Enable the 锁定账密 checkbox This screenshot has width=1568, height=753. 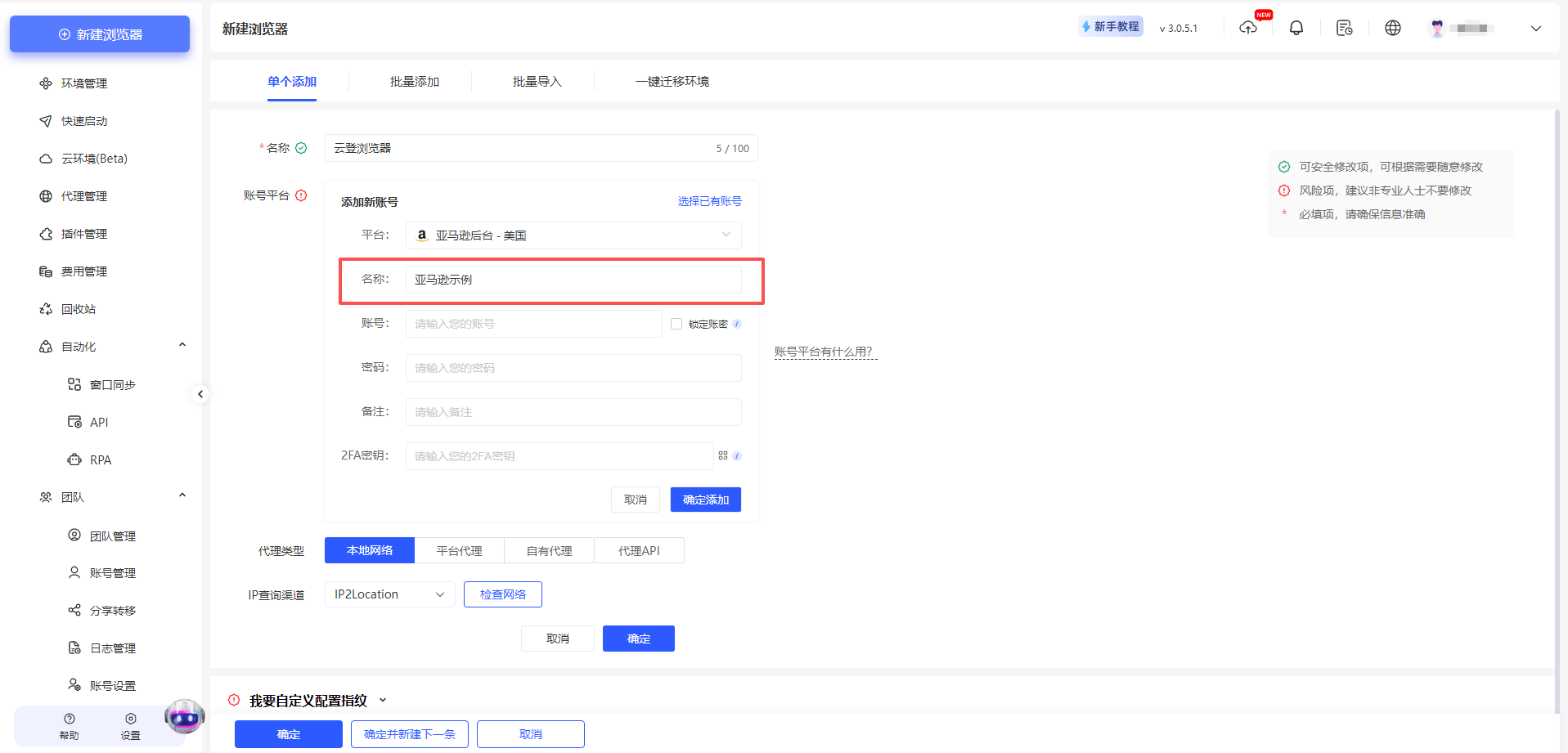click(676, 323)
